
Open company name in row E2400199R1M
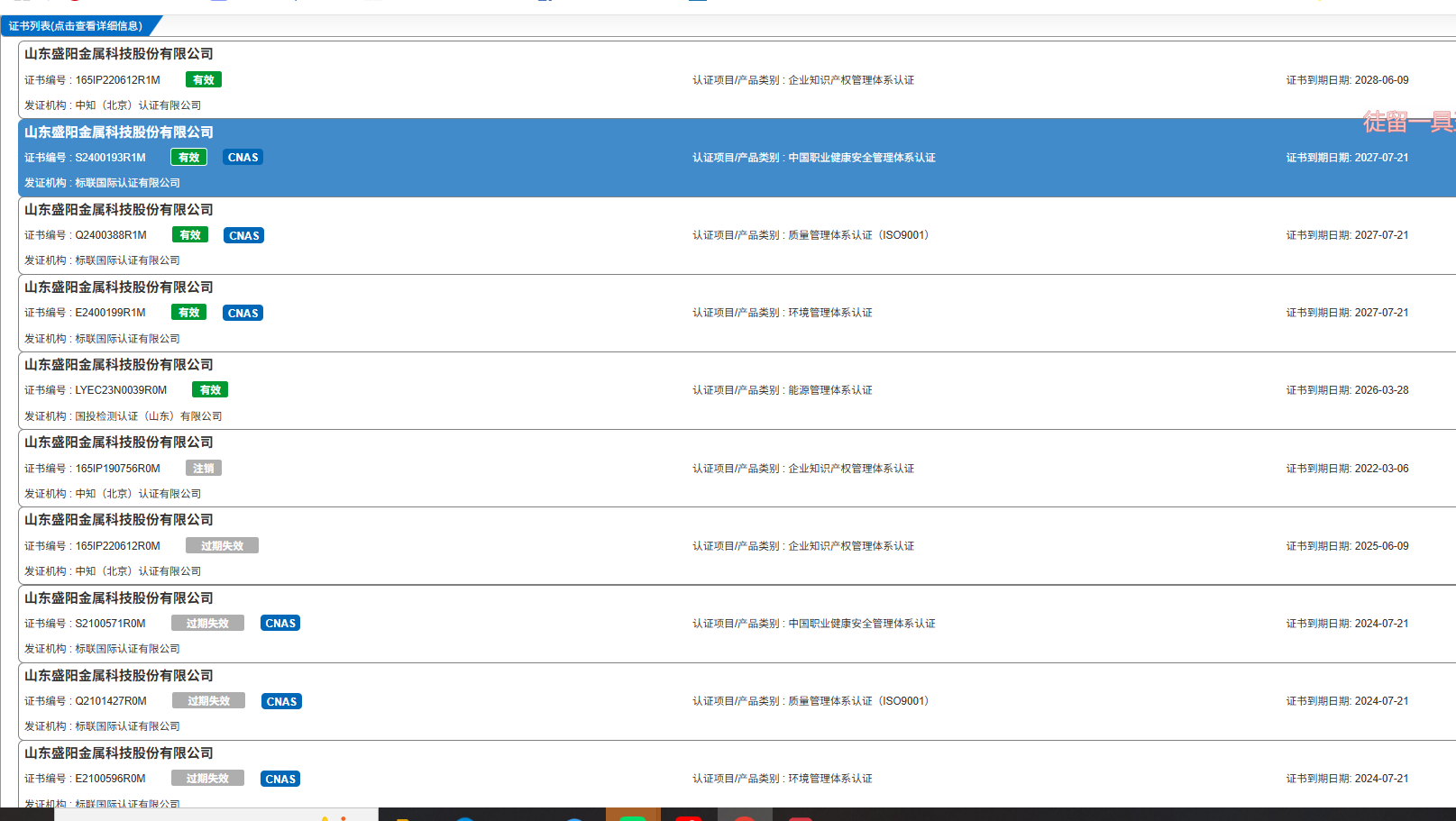(119, 287)
